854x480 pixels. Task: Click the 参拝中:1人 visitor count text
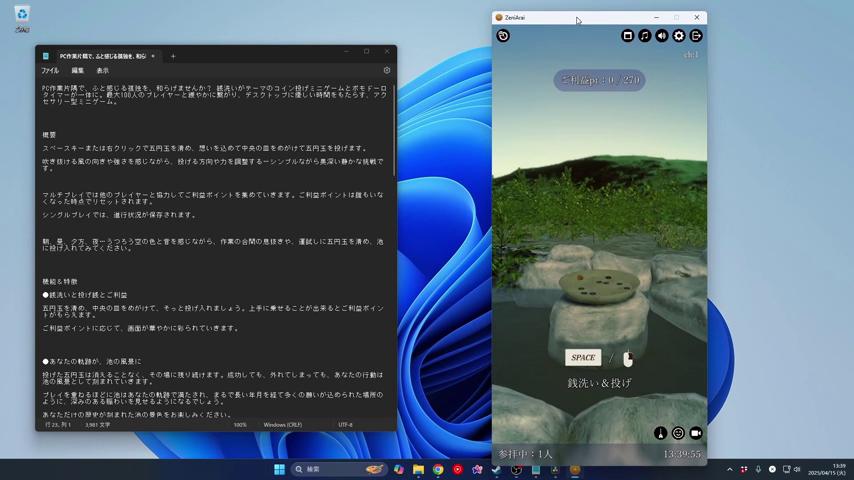click(x=525, y=454)
